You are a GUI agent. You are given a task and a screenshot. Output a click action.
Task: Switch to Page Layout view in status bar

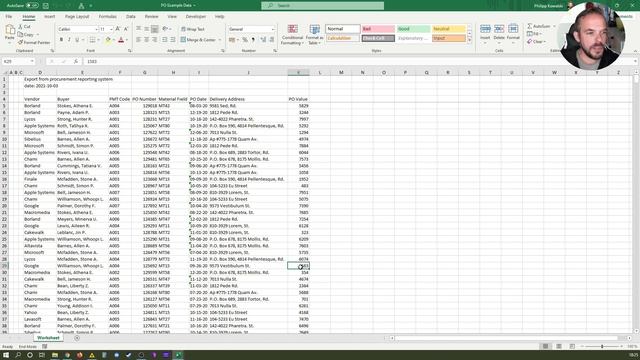click(x=559, y=346)
